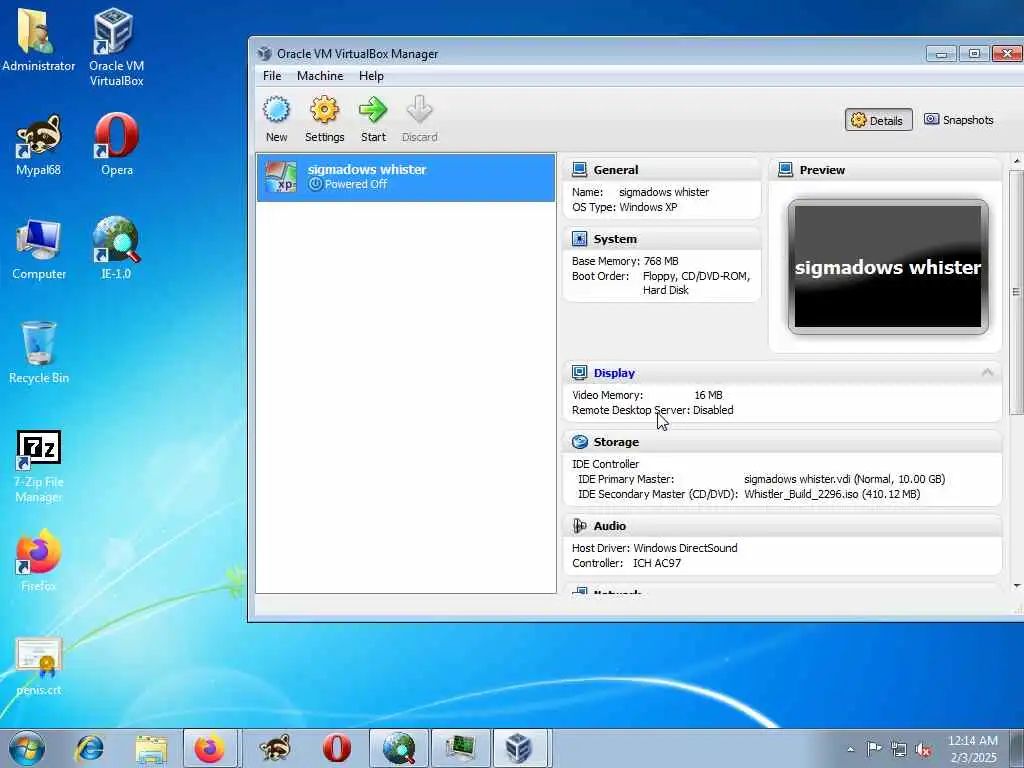Screen dimensions: 1024x768
Task: Click the Display section heading link
Action: [x=614, y=373]
